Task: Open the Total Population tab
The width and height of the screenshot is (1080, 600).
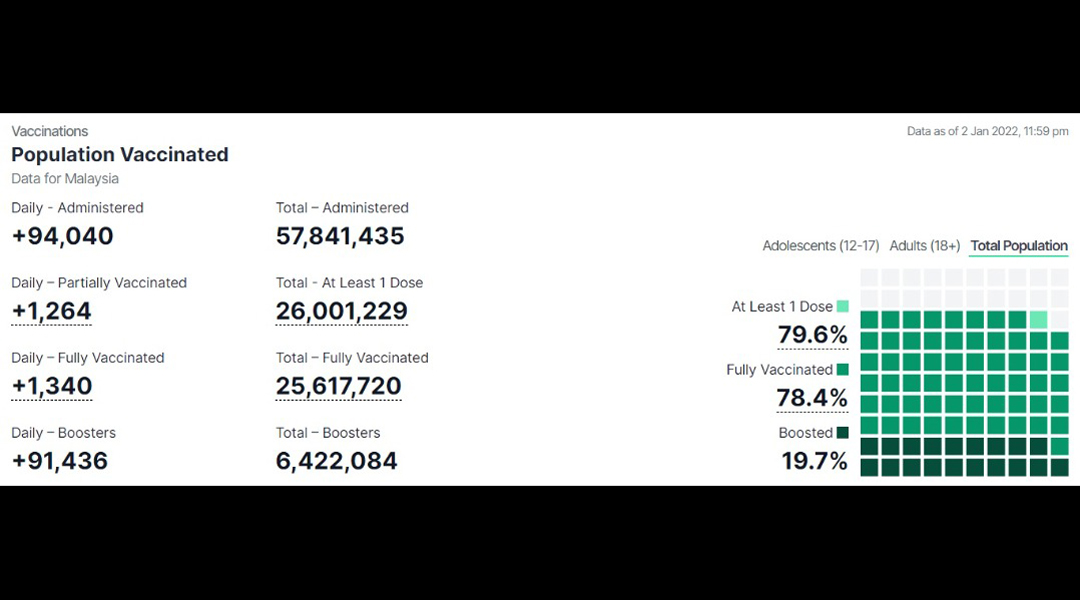Action: (1019, 246)
